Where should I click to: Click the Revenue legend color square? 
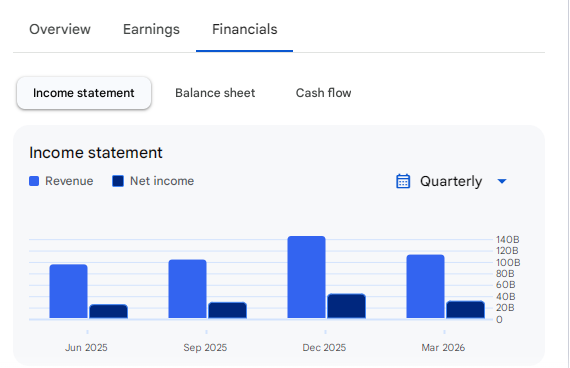point(34,181)
